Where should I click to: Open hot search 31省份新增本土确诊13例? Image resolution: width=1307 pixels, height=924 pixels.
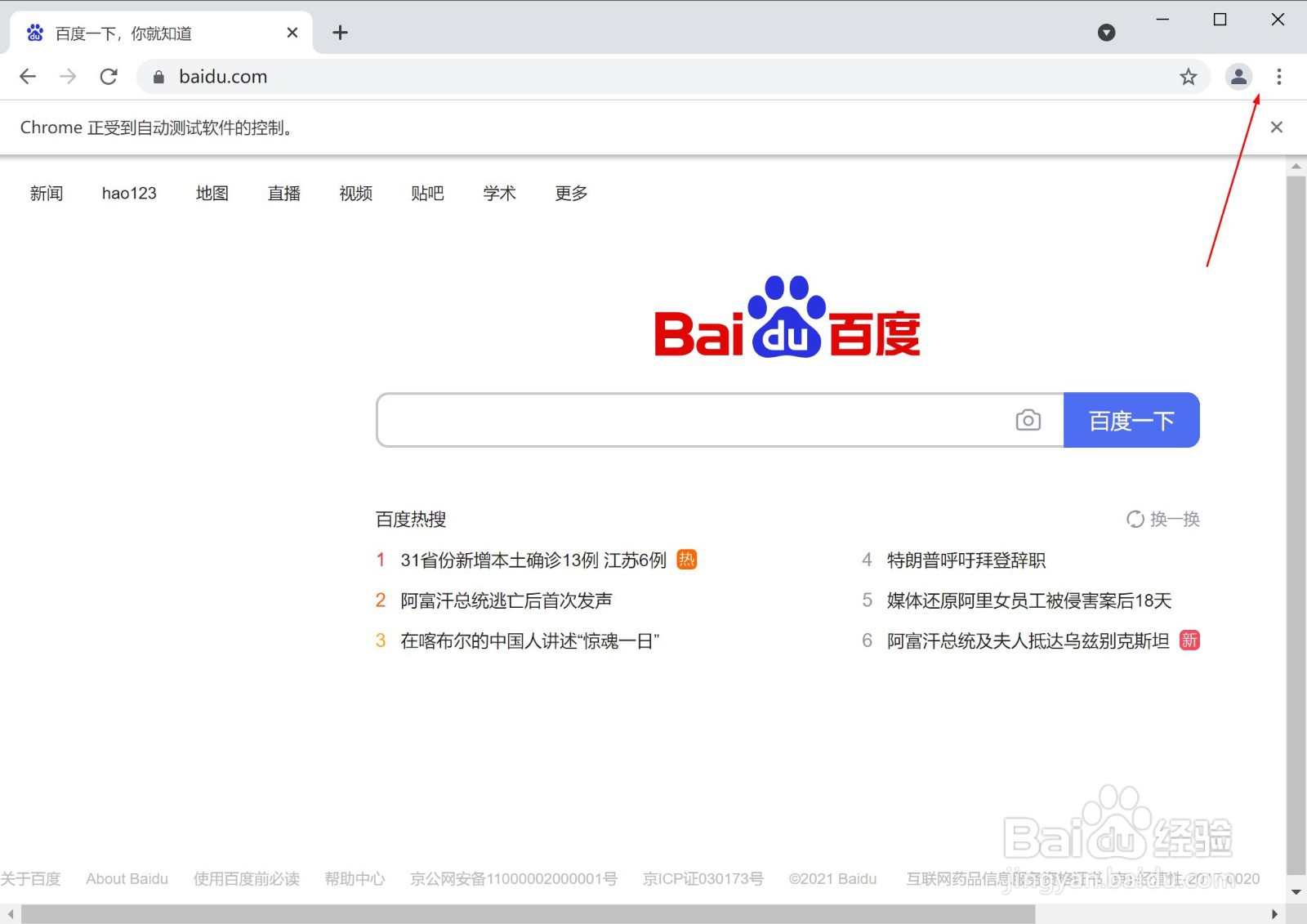pos(533,560)
